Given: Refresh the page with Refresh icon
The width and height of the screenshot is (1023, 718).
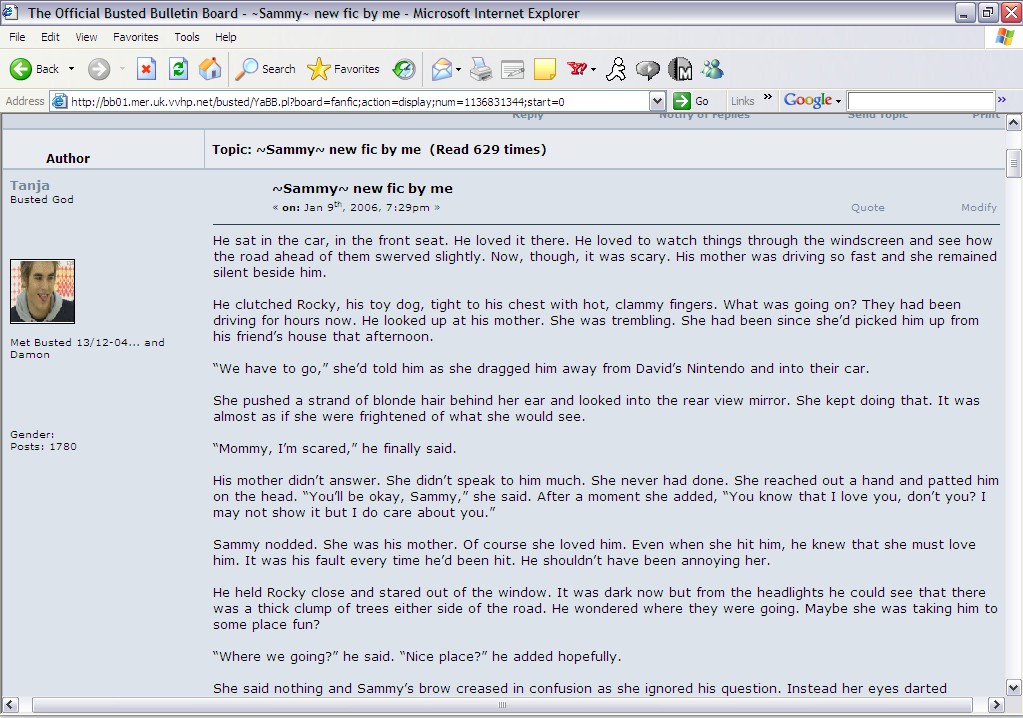Looking at the screenshot, I should click(178, 69).
